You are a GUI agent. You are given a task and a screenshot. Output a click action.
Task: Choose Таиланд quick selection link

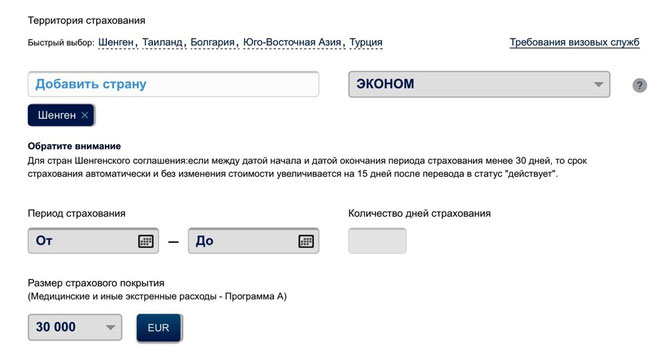point(162,42)
